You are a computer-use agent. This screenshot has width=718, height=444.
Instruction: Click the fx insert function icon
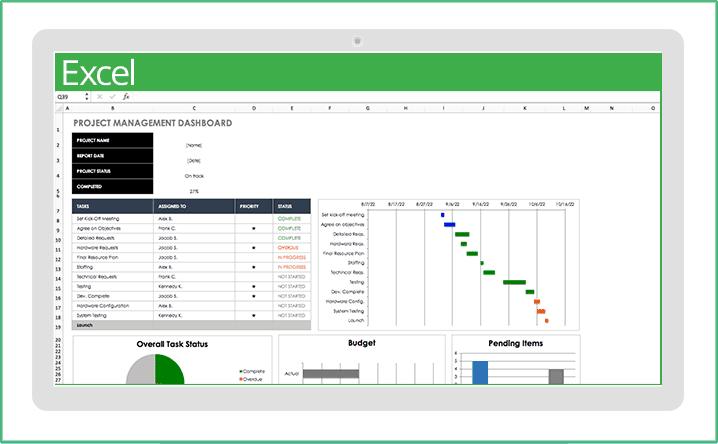[125, 97]
